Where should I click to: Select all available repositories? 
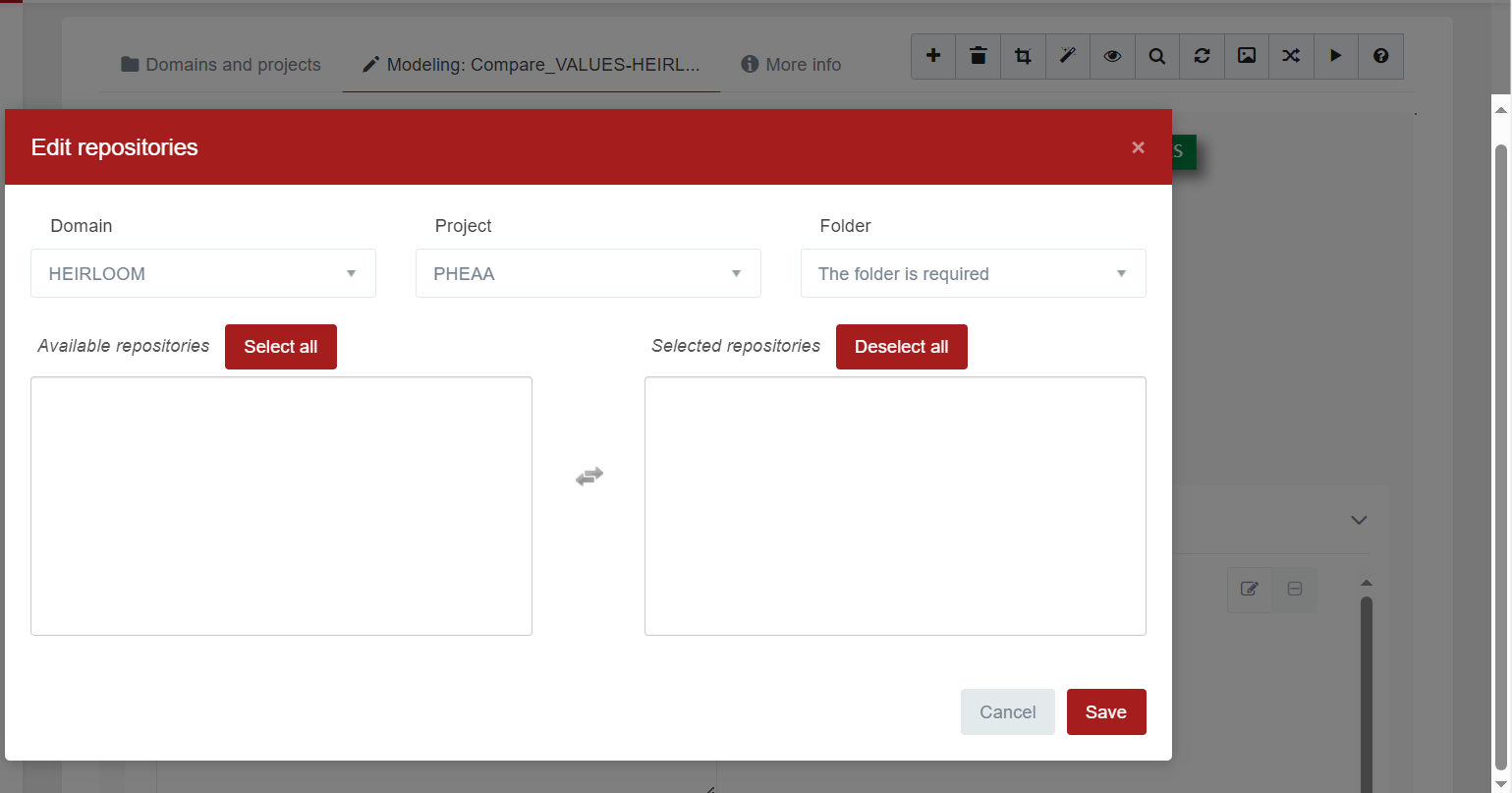[281, 346]
